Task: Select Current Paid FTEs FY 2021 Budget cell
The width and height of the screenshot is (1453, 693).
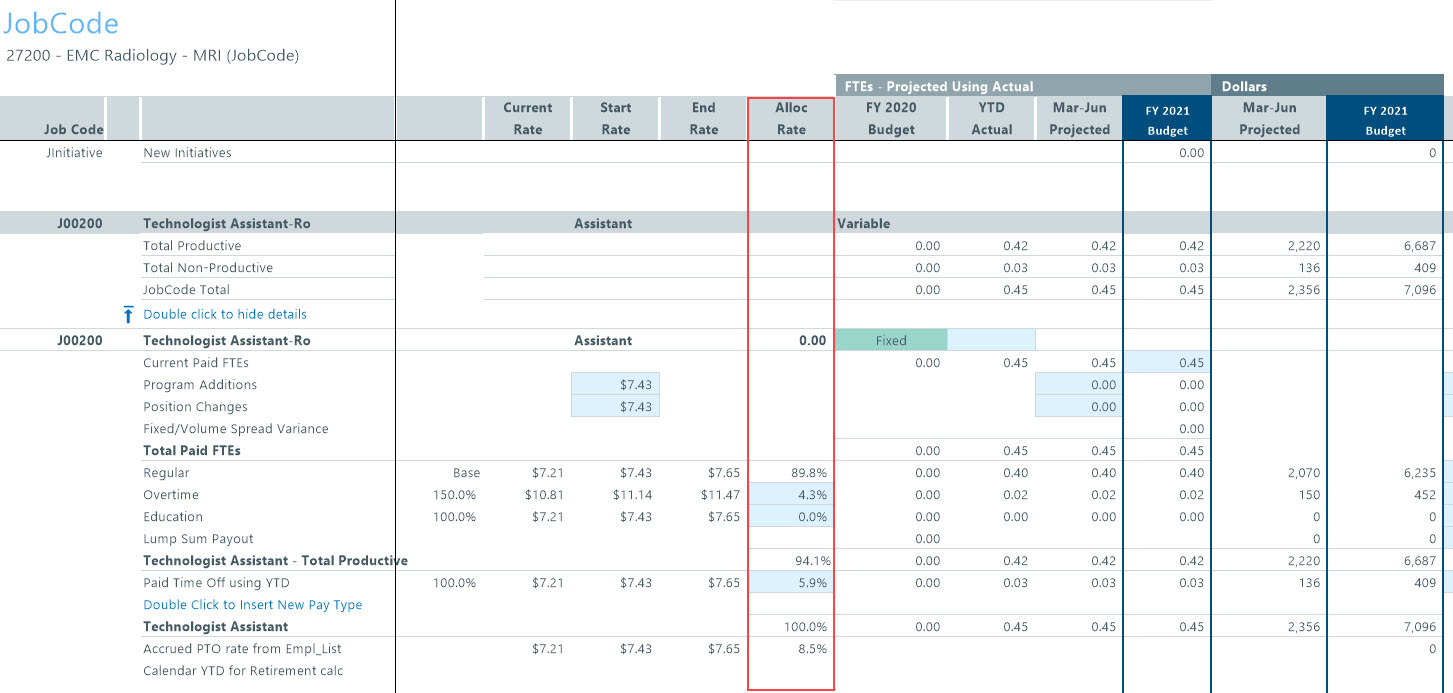Action: [x=1166, y=363]
